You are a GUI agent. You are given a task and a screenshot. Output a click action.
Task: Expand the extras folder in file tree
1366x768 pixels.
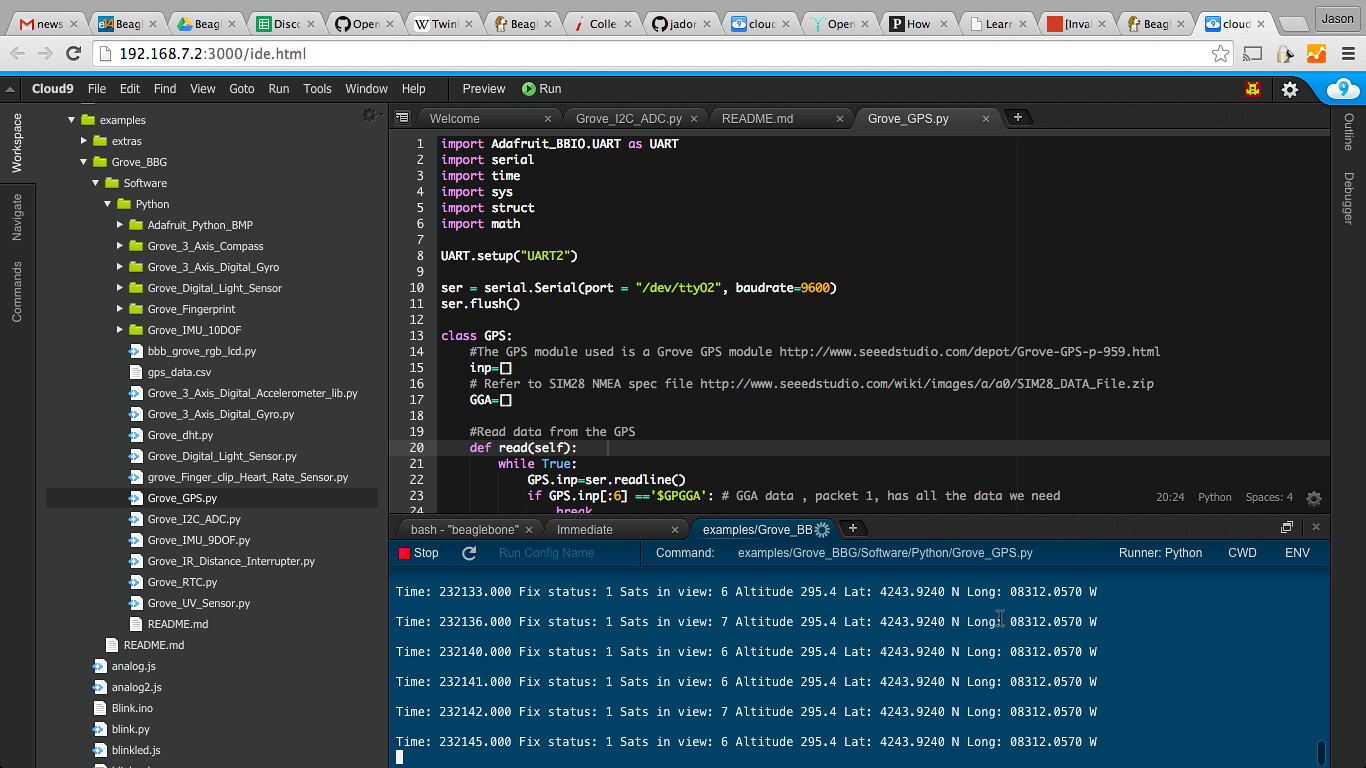[85, 141]
